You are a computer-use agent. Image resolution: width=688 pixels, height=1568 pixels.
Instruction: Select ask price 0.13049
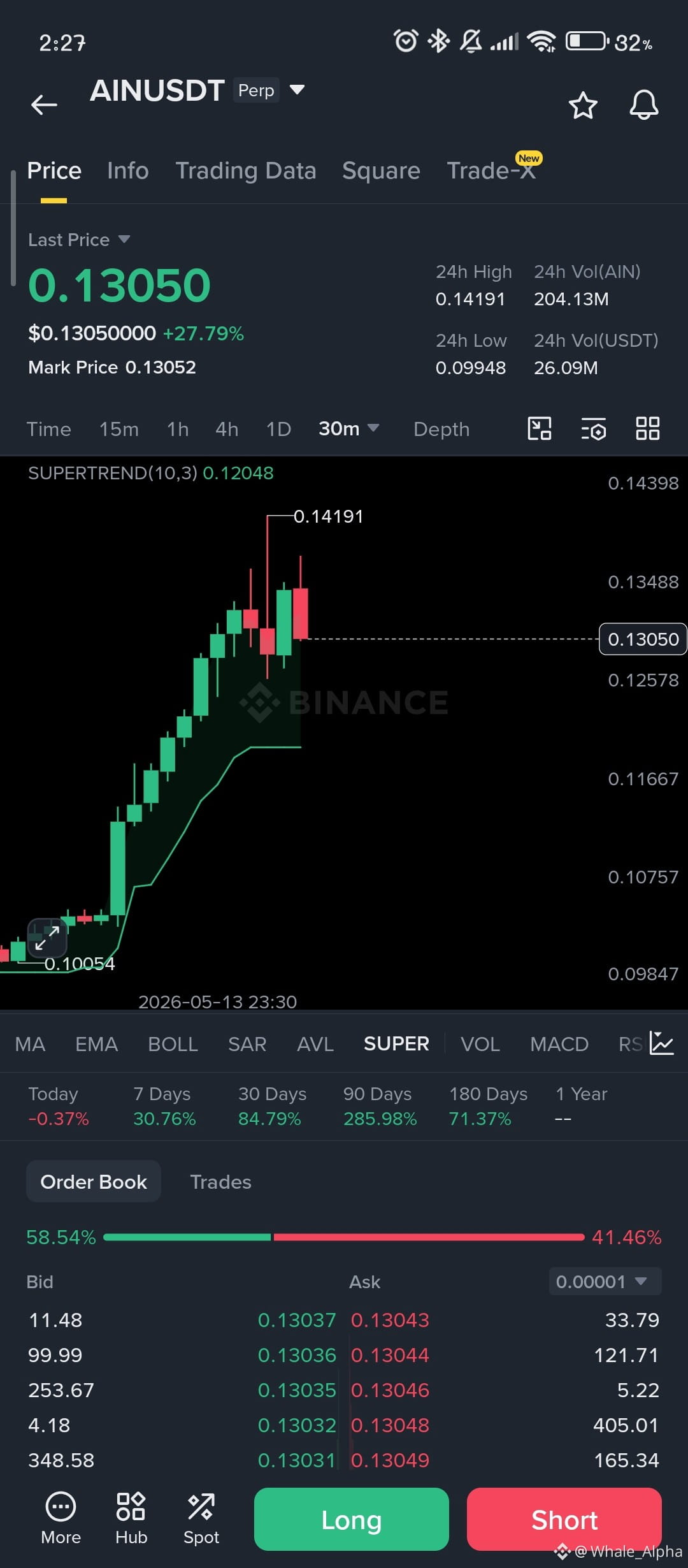tap(390, 1460)
